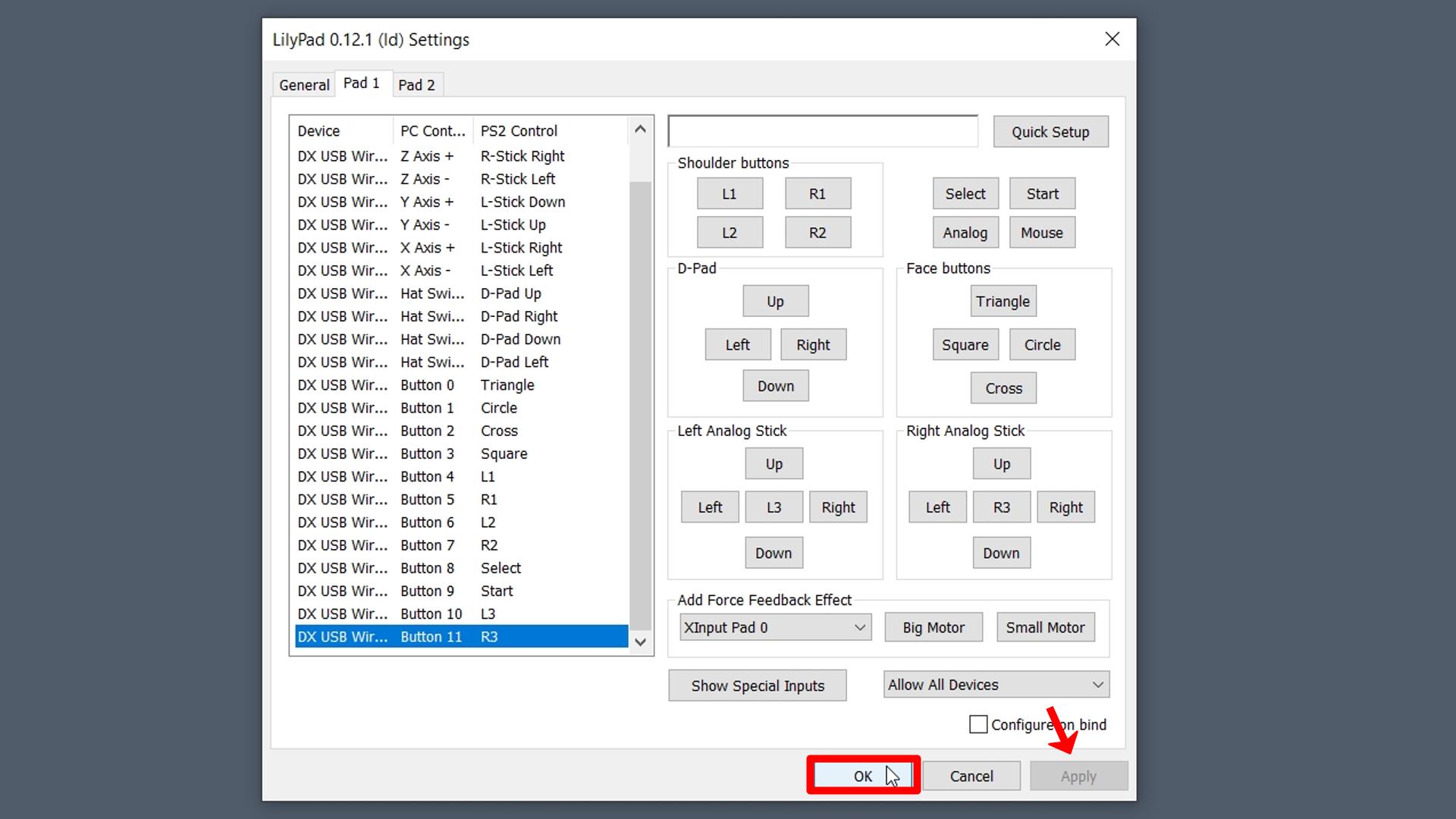Enable Configure on bind checkbox
The image size is (1456, 819).
coord(978,724)
